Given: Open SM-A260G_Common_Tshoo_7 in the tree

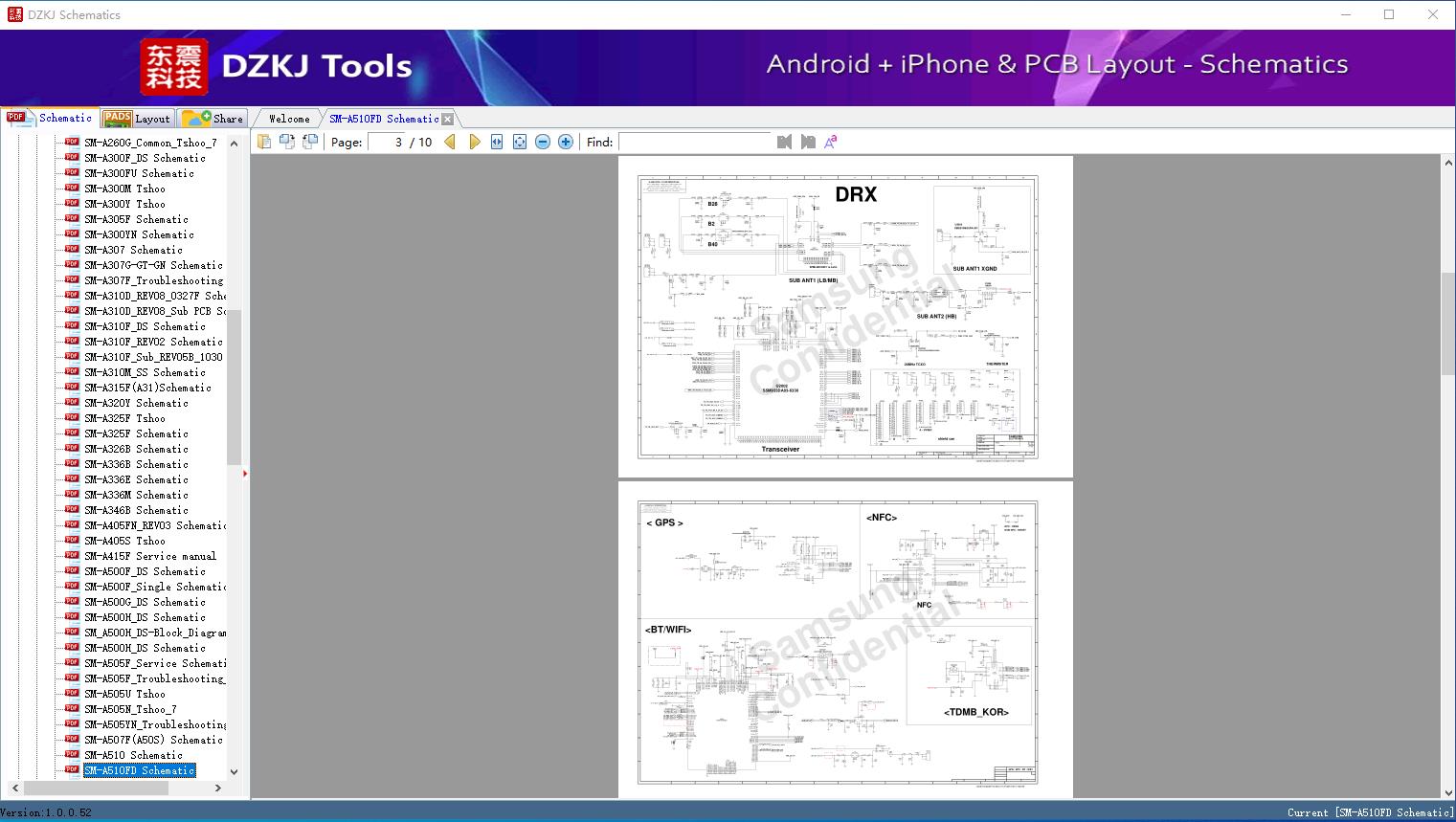Looking at the screenshot, I should [x=150, y=143].
